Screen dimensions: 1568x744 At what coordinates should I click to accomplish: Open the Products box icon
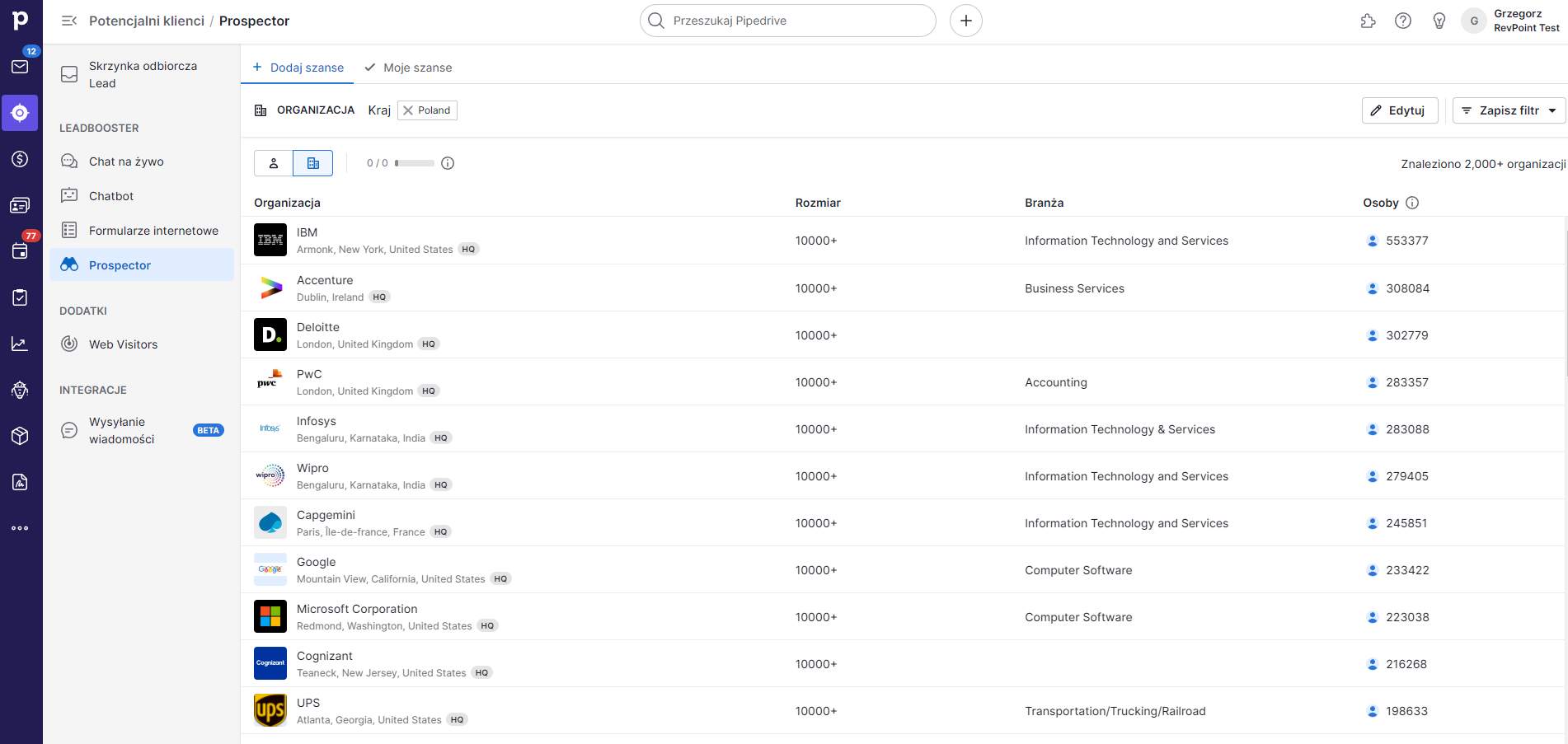pyautogui.click(x=21, y=436)
